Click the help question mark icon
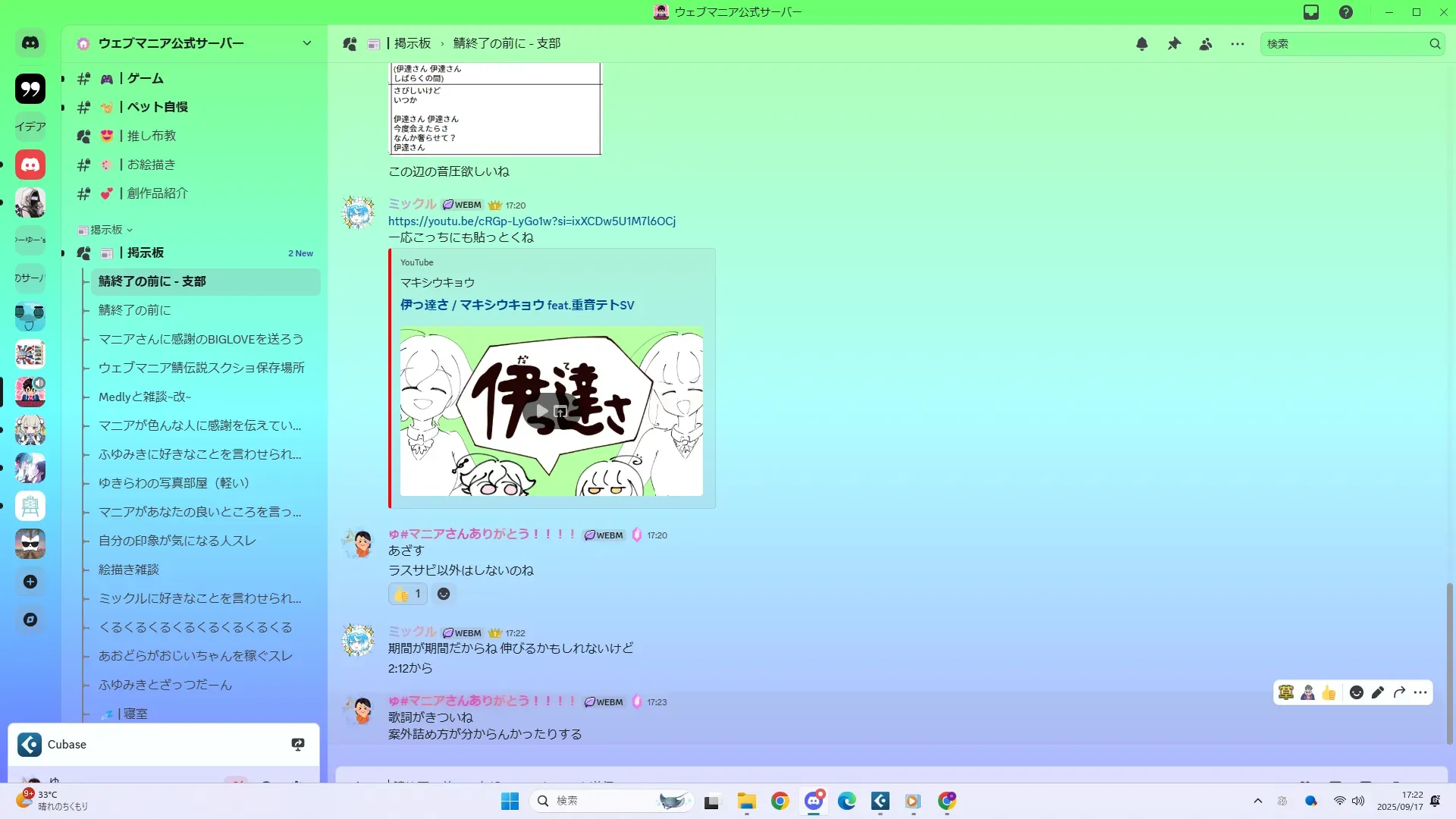Screen dimensions: 1456x819 click(1346, 12)
